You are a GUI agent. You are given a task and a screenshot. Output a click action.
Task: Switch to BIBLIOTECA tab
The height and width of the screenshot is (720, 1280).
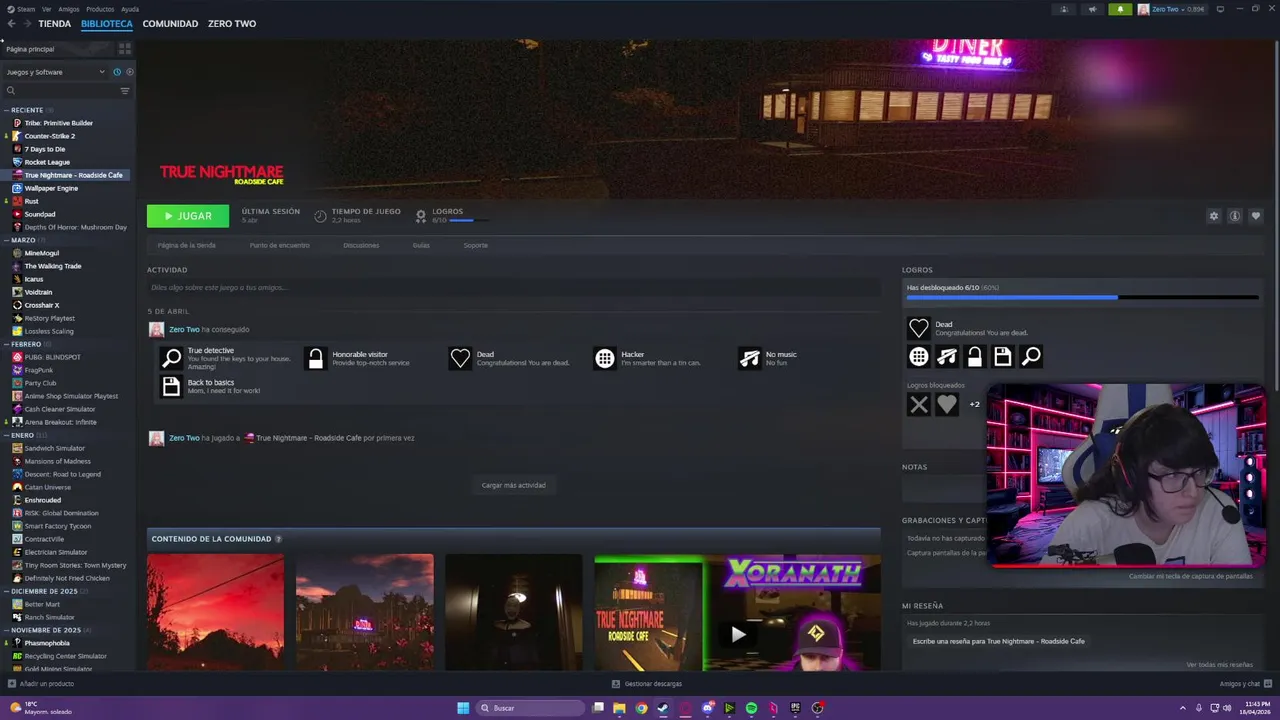[x=106, y=24]
